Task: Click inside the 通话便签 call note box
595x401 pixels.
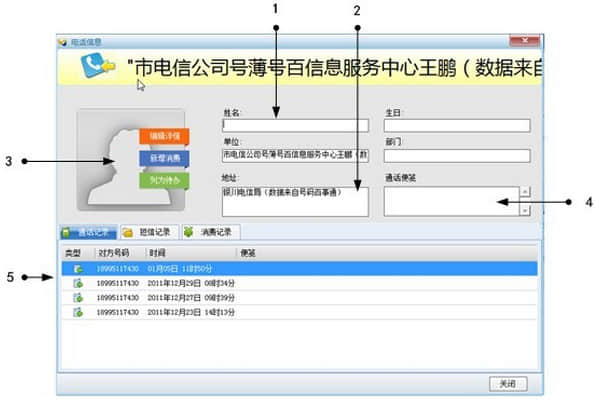Action: click(452, 201)
